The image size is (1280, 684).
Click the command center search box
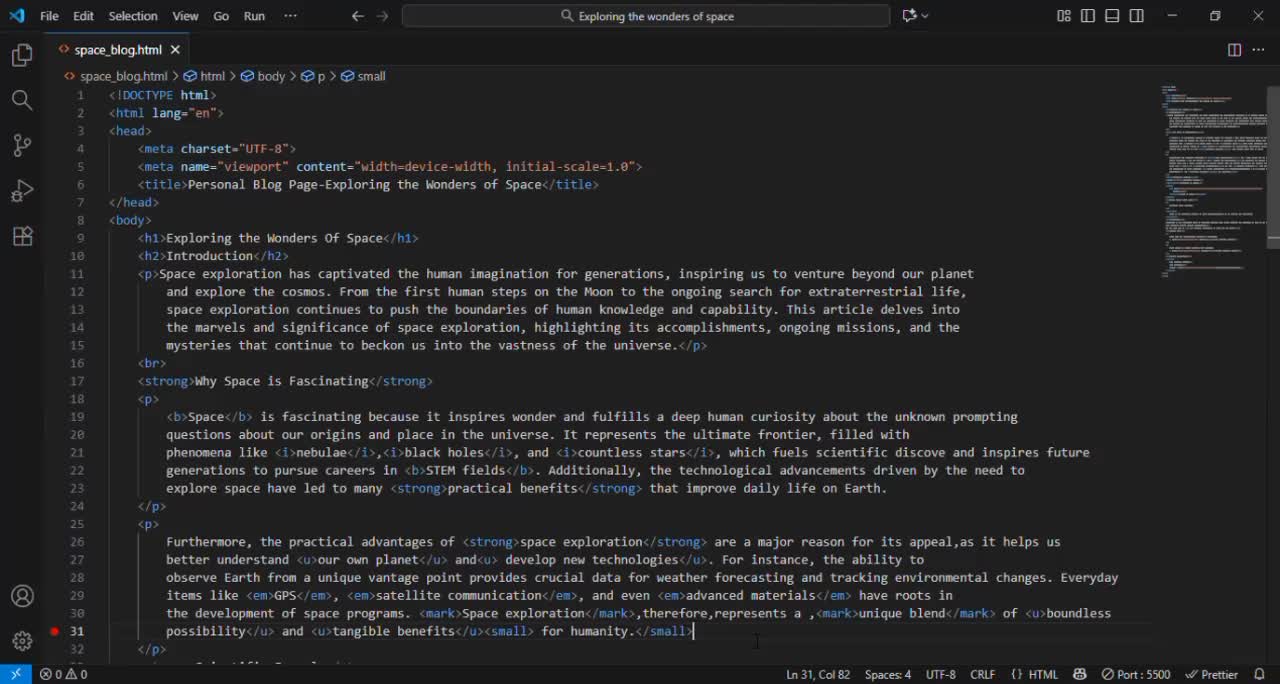tap(646, 16)
